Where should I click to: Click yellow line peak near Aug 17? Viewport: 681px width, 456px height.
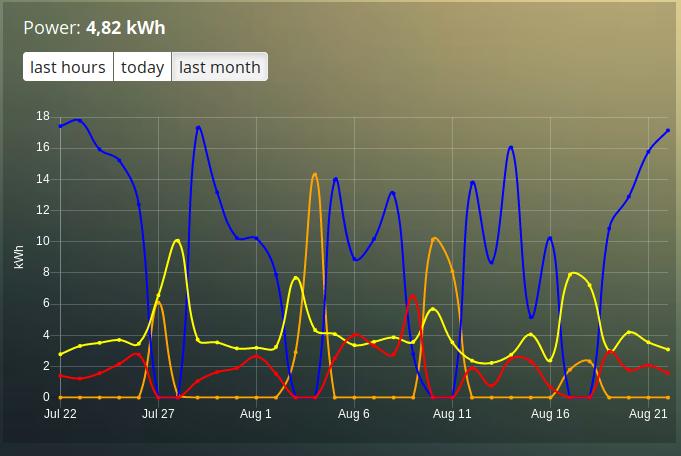point(571,274)
